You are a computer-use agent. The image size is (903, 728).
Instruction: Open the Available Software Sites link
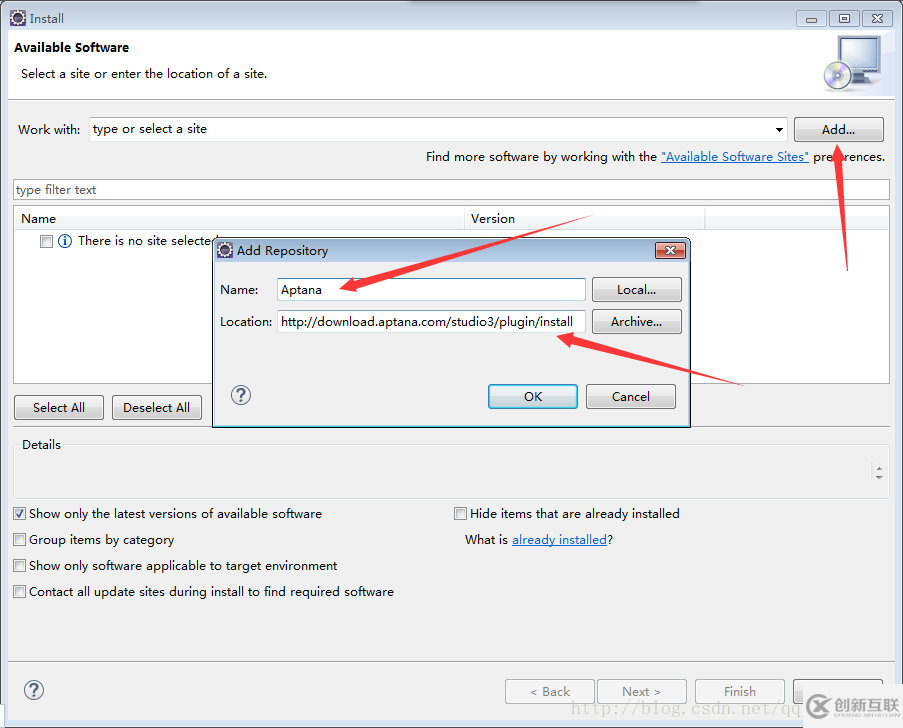735,157
